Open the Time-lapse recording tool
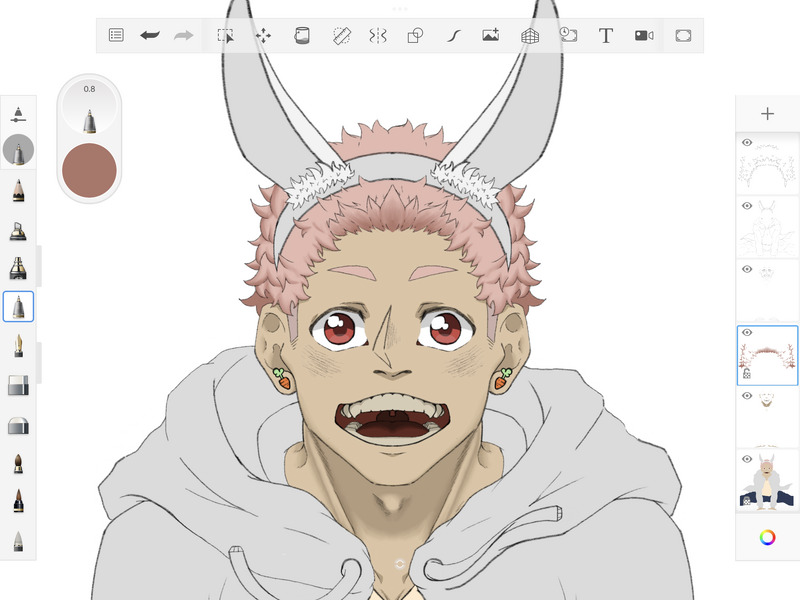 (x=568, y=35)
